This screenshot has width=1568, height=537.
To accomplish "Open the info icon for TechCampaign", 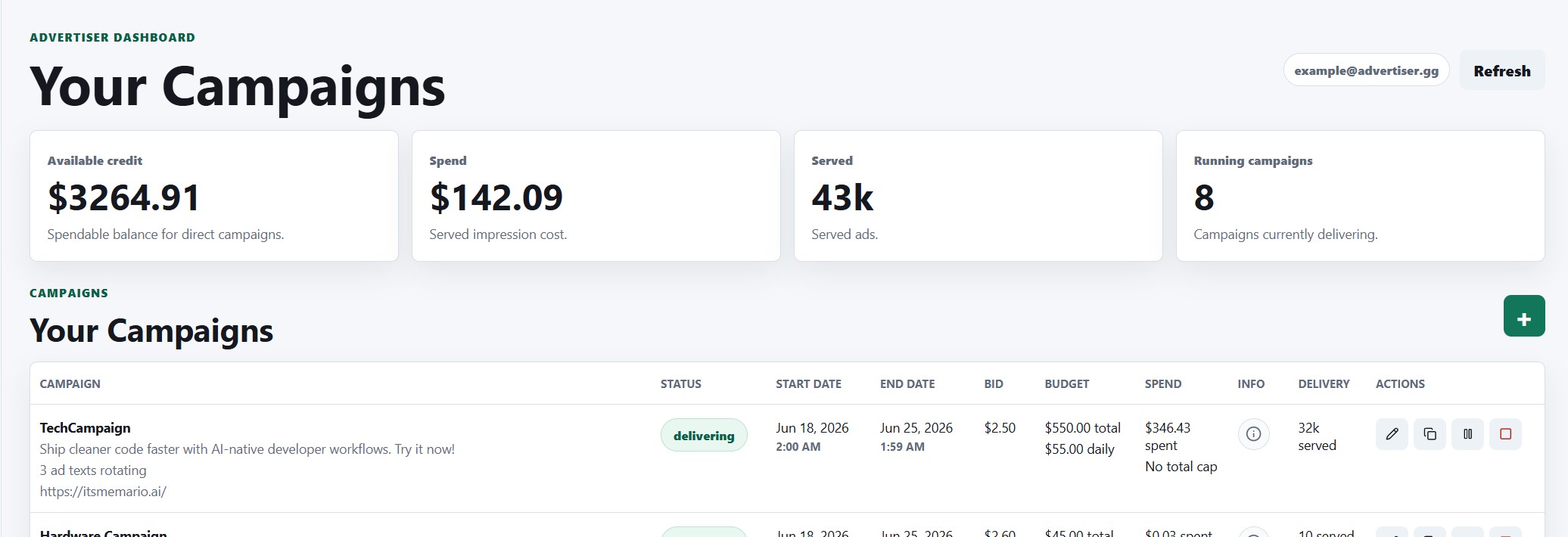I will point(1253,434).
